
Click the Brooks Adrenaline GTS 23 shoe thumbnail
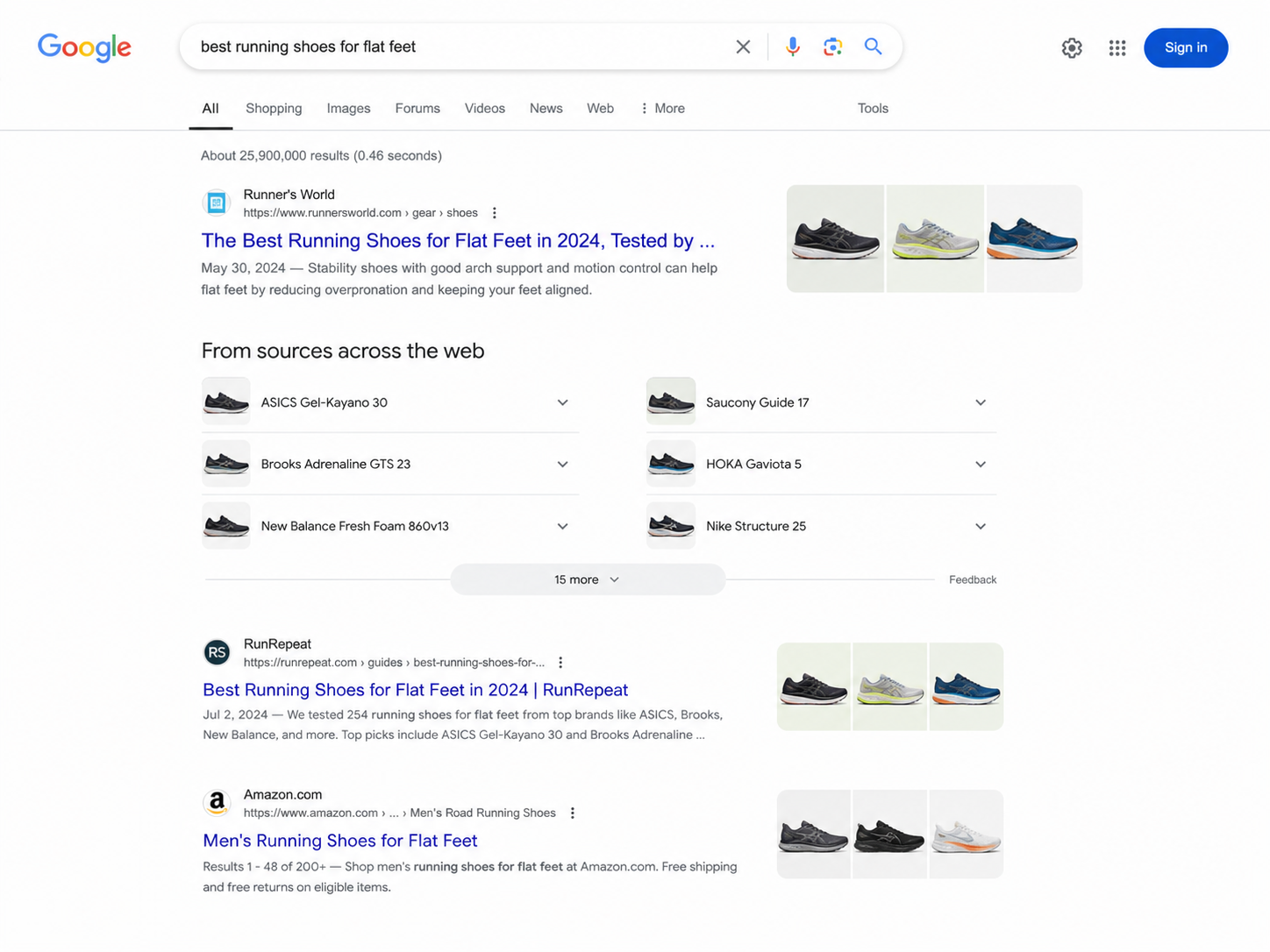click(226, 464)
